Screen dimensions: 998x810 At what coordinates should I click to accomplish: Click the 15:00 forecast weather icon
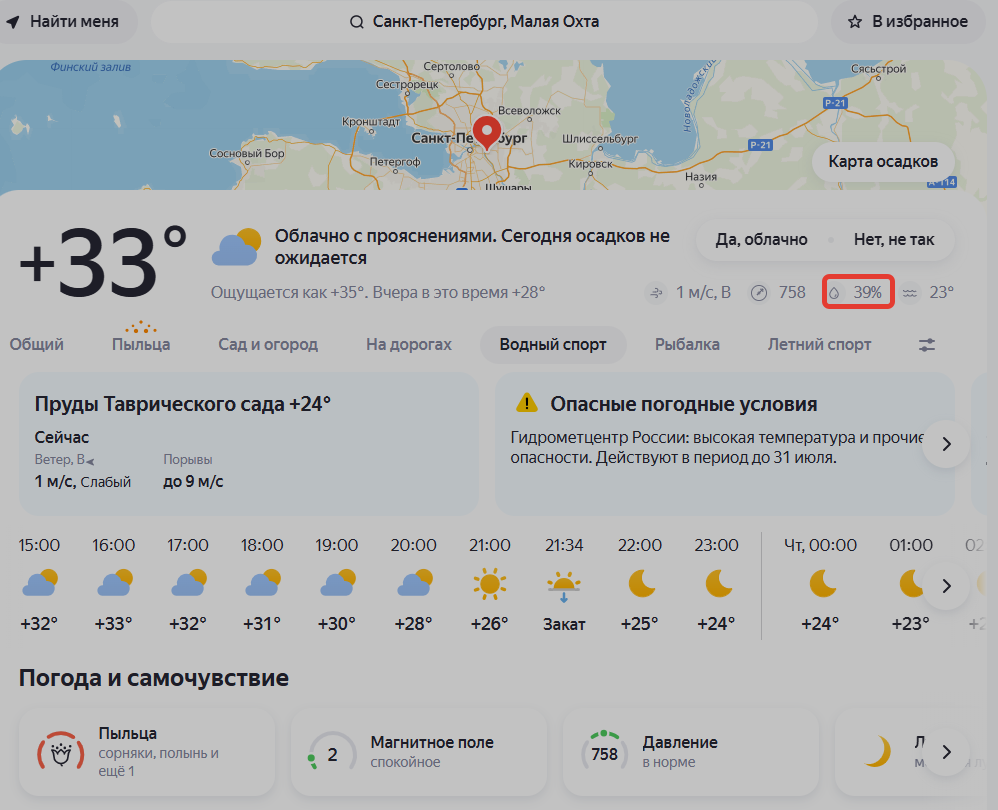(x=40, y=583)
